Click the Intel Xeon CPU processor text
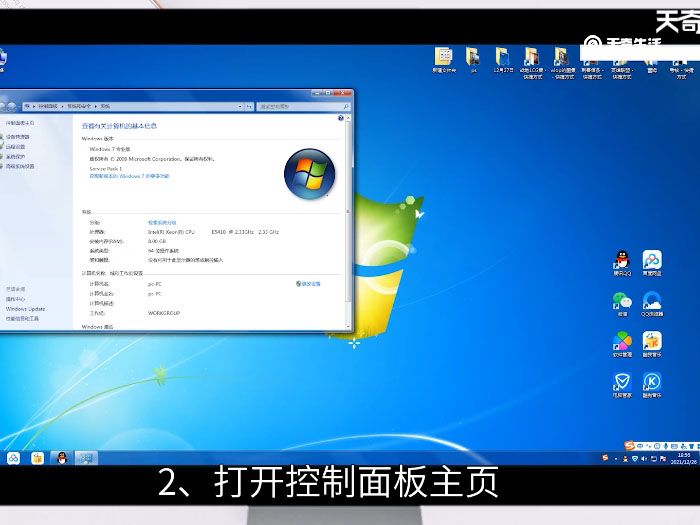 [213, 232]
